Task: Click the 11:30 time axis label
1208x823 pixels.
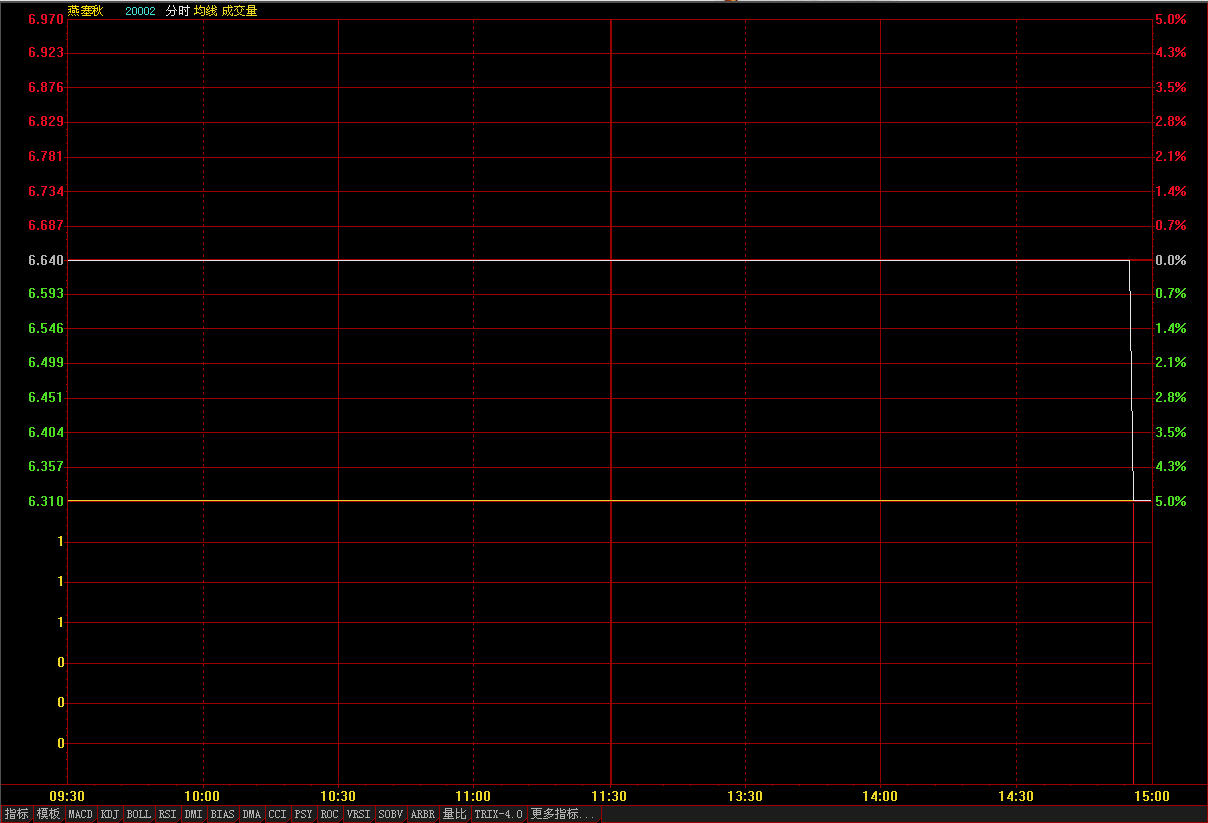Action: (609, 796)
